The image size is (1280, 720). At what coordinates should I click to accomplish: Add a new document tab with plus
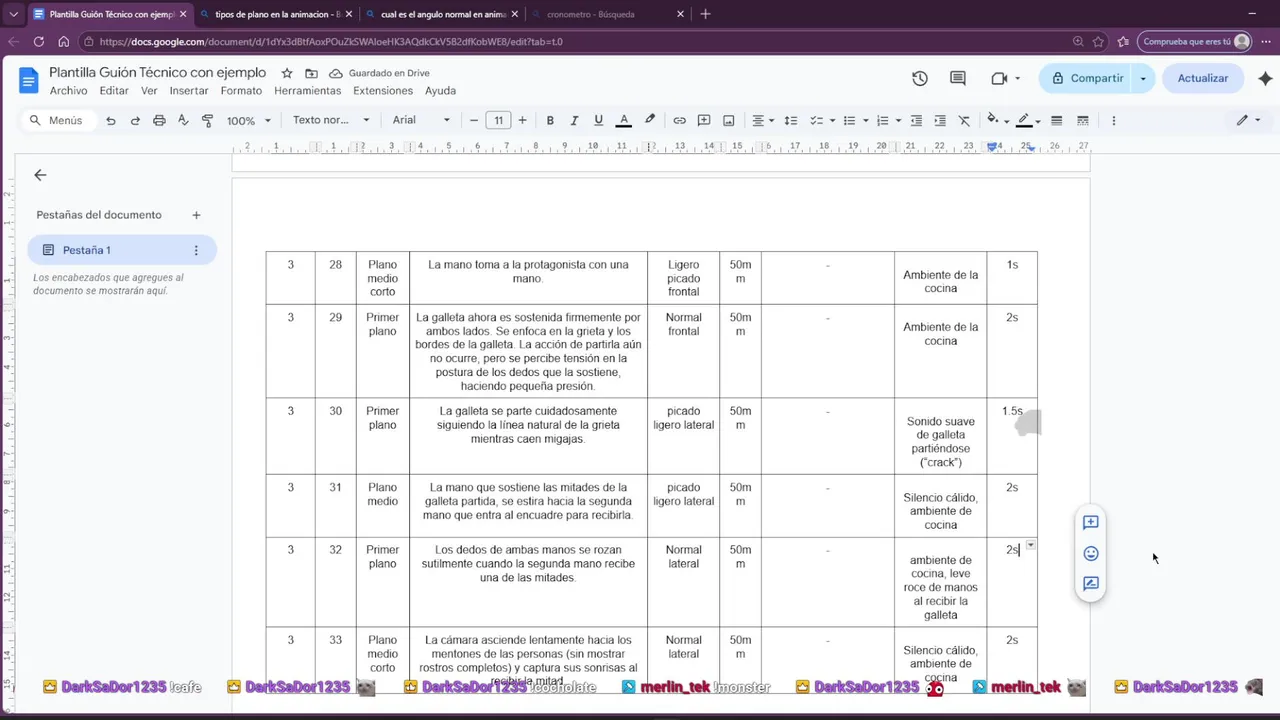point(196,215)
